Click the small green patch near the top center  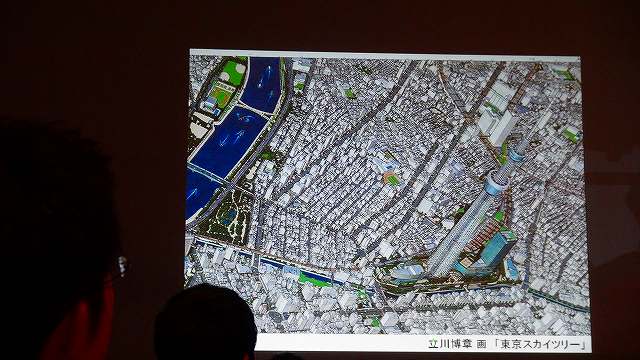pos(351,93)
